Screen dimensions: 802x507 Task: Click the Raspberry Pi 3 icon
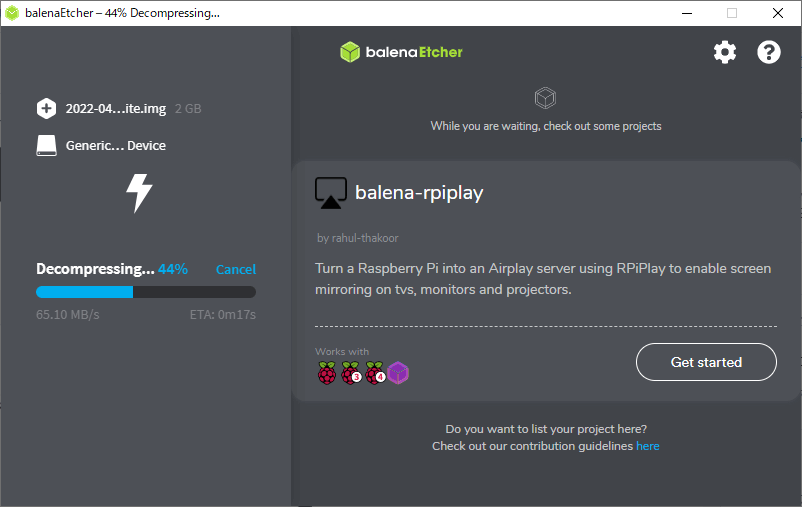click(351, 372)
